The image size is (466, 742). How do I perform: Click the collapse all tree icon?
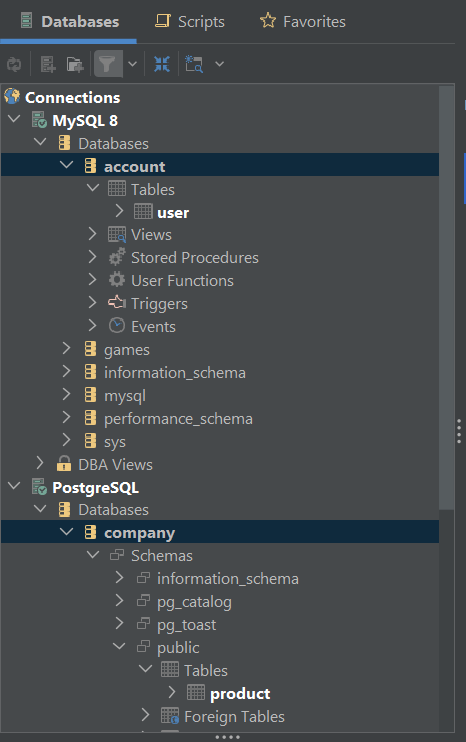(x=162, y=64)
